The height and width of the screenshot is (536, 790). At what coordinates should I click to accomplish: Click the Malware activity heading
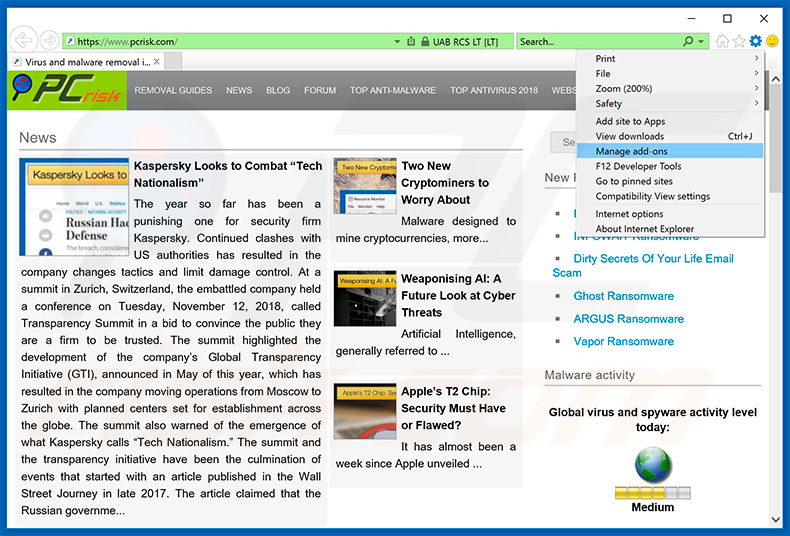tap(589, 375)
